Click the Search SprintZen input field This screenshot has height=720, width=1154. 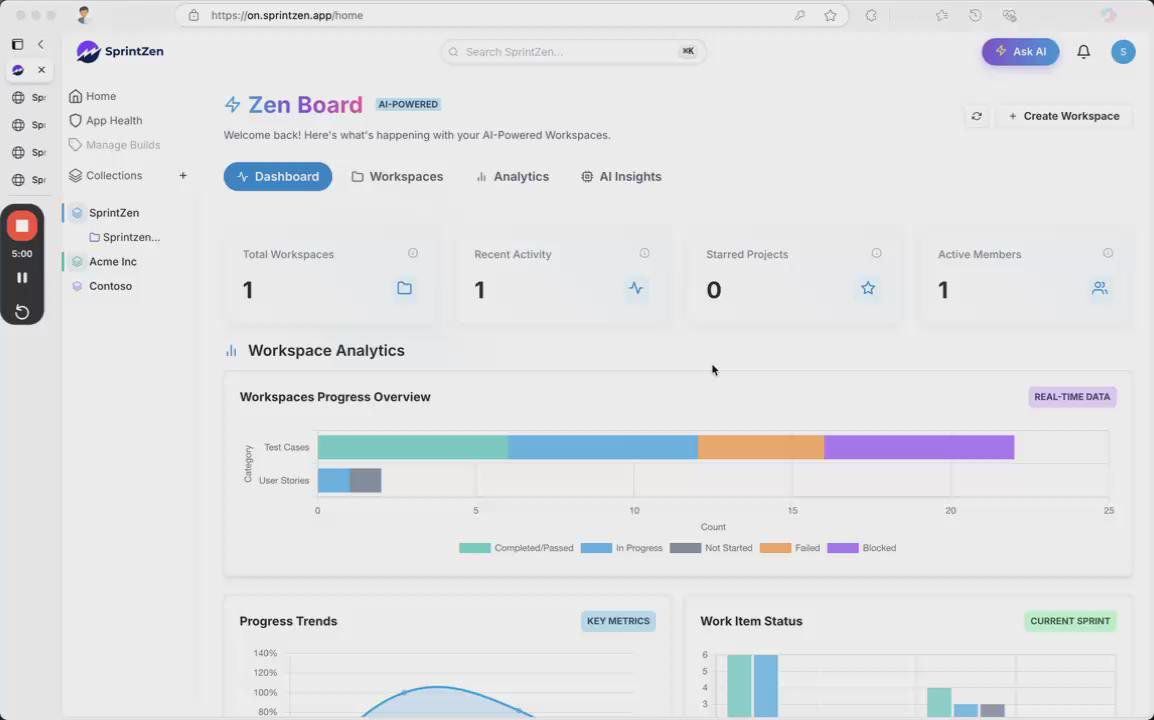[x=573, y=52]
